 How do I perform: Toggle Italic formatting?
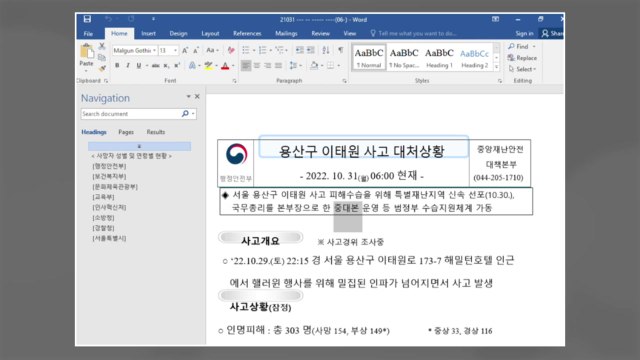click(128, 65)
